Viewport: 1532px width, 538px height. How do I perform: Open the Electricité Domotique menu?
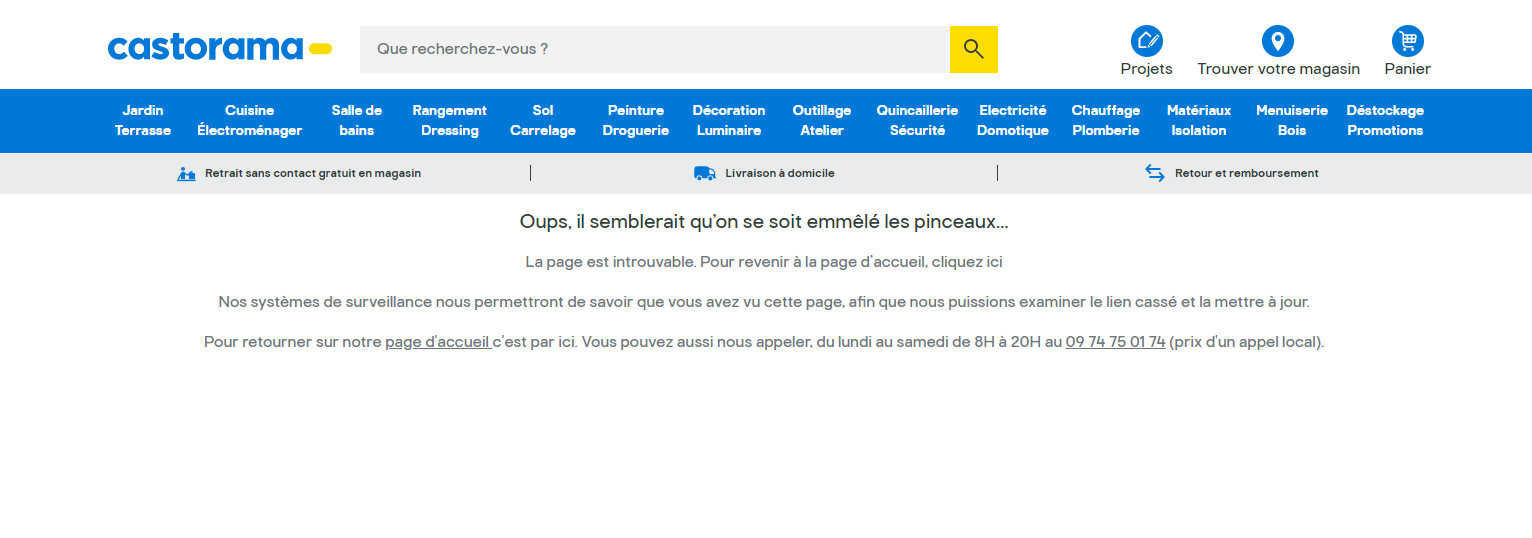(1013, 120)
